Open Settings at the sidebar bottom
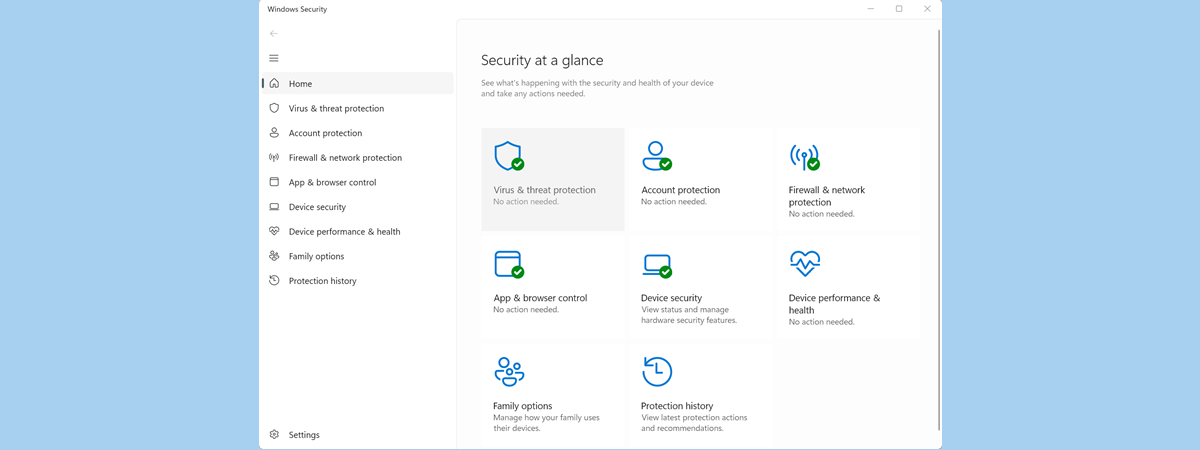1200x450 pixels. point(358,435)
